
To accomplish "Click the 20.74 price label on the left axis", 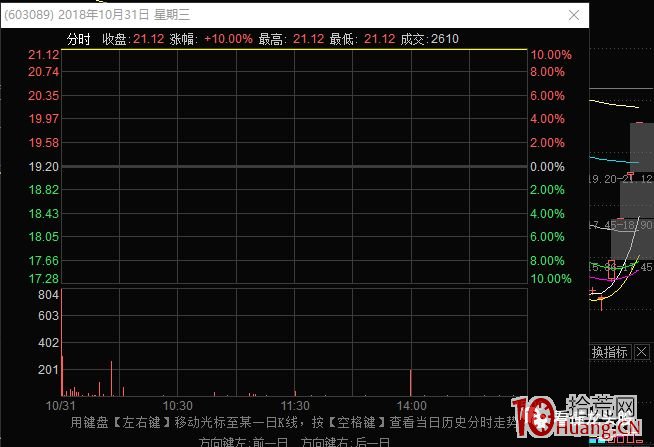I will [x=43, y=72].
